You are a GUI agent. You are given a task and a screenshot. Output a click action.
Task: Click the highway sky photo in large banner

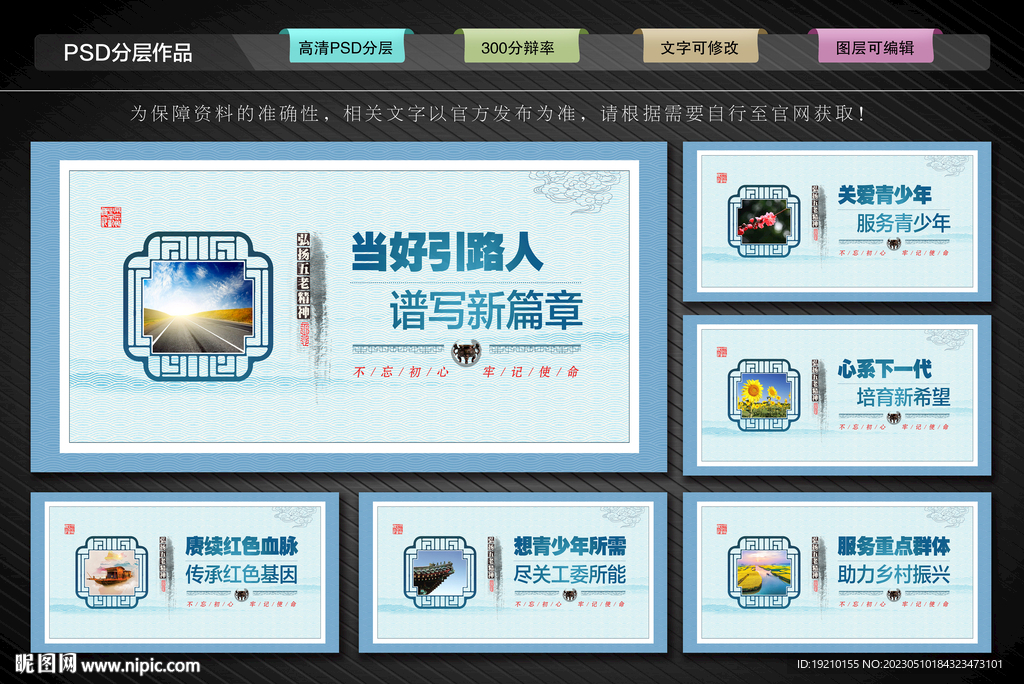tap(198, 307)
